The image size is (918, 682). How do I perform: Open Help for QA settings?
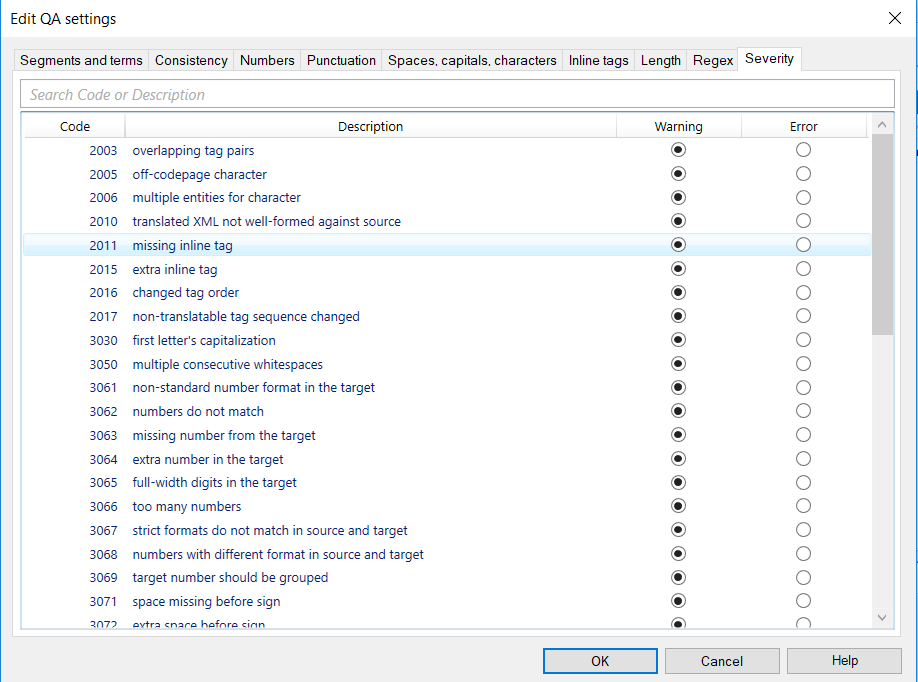coord(844,661)
